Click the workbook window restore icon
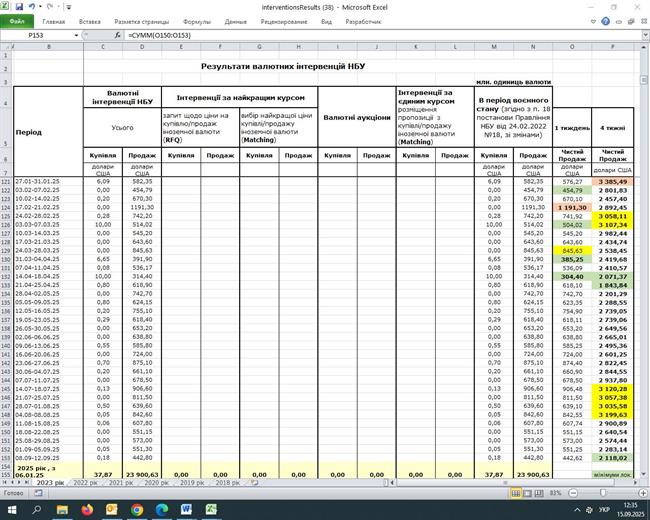Screen dimensions: 650x520 (x=631, y=22)
